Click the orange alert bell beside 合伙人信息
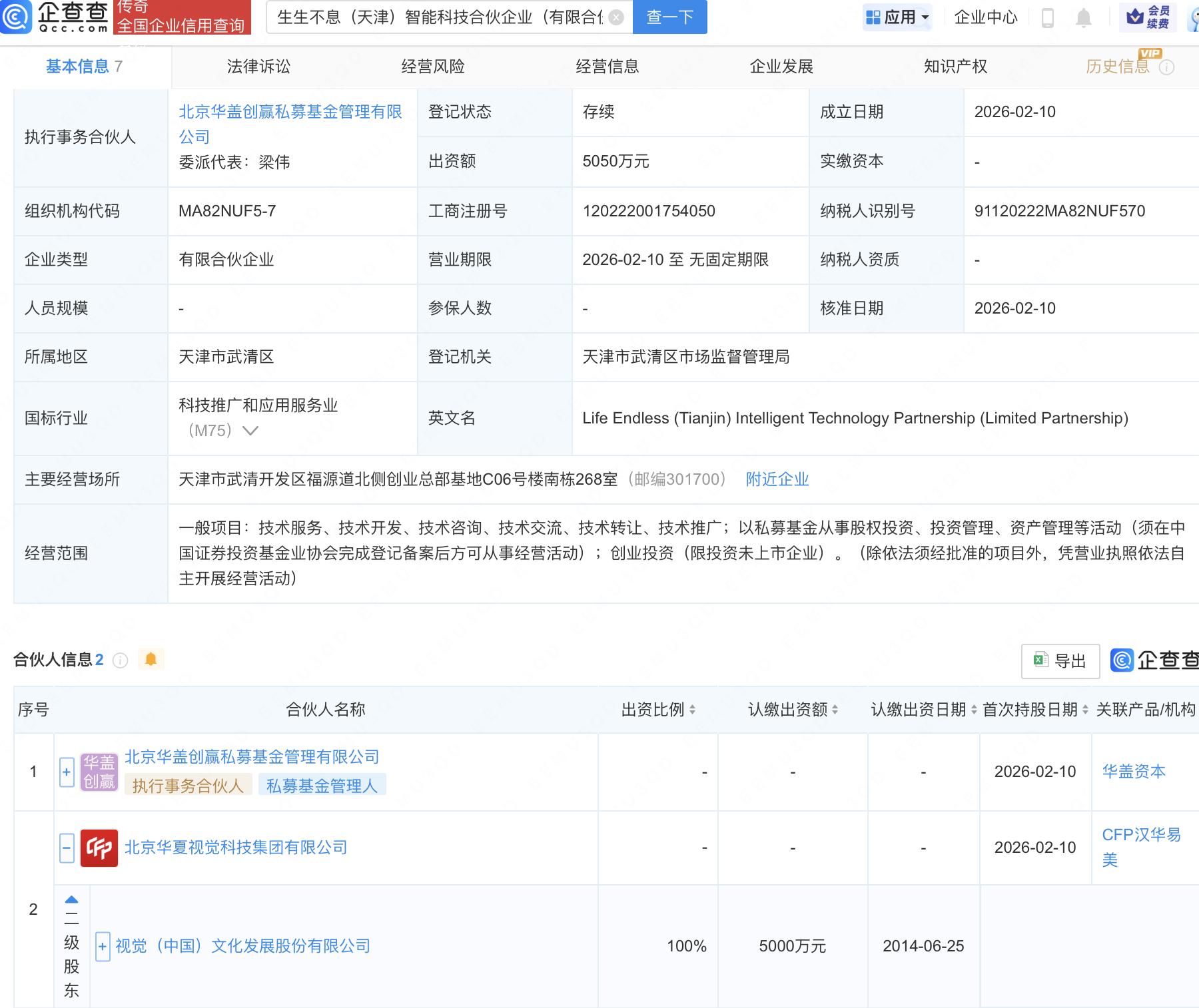1199x1008 pixels. click(151, 659)
